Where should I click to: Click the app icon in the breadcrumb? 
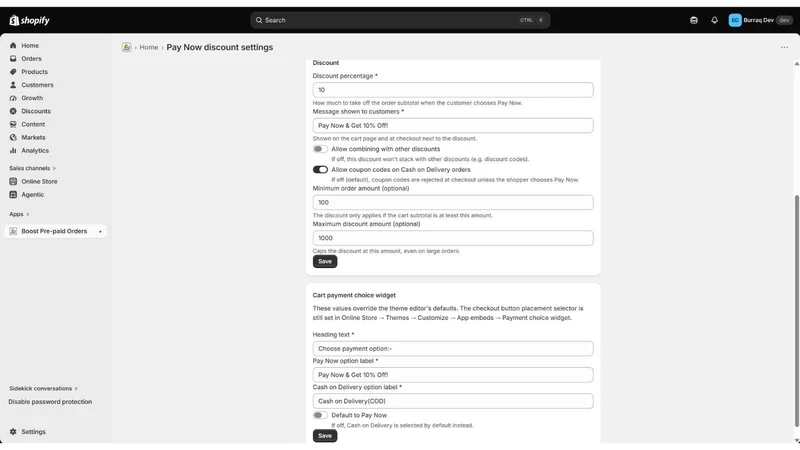pyautogui.click(x=127, y=47)
